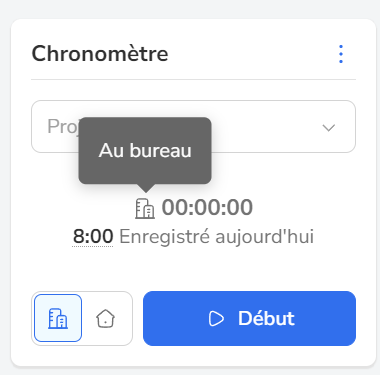The width and height of the screenshot is (380, 375).
Task: Click the house icon in location switcher
Action: (106, 318)
